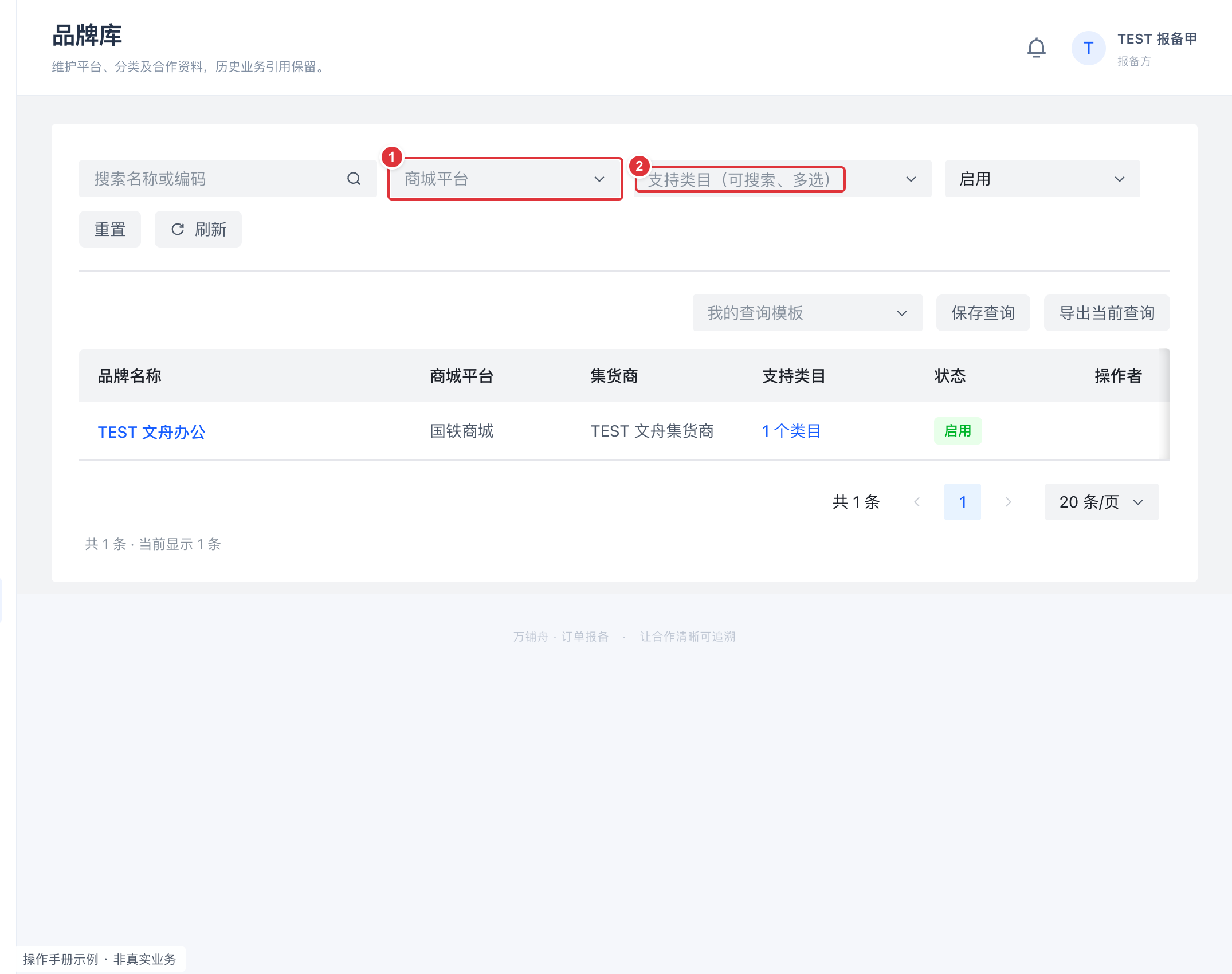The image size is (1232, 974).
Task: Click the 导出当前查询 button
Action: (1107, 313)
